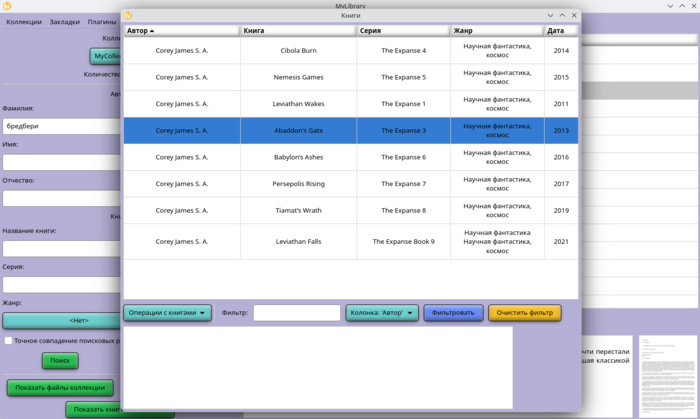Image resolution: width=700 pixels, height=419 pixels.
Task: Click the green Поиск button
Action: tap(60, 360)
